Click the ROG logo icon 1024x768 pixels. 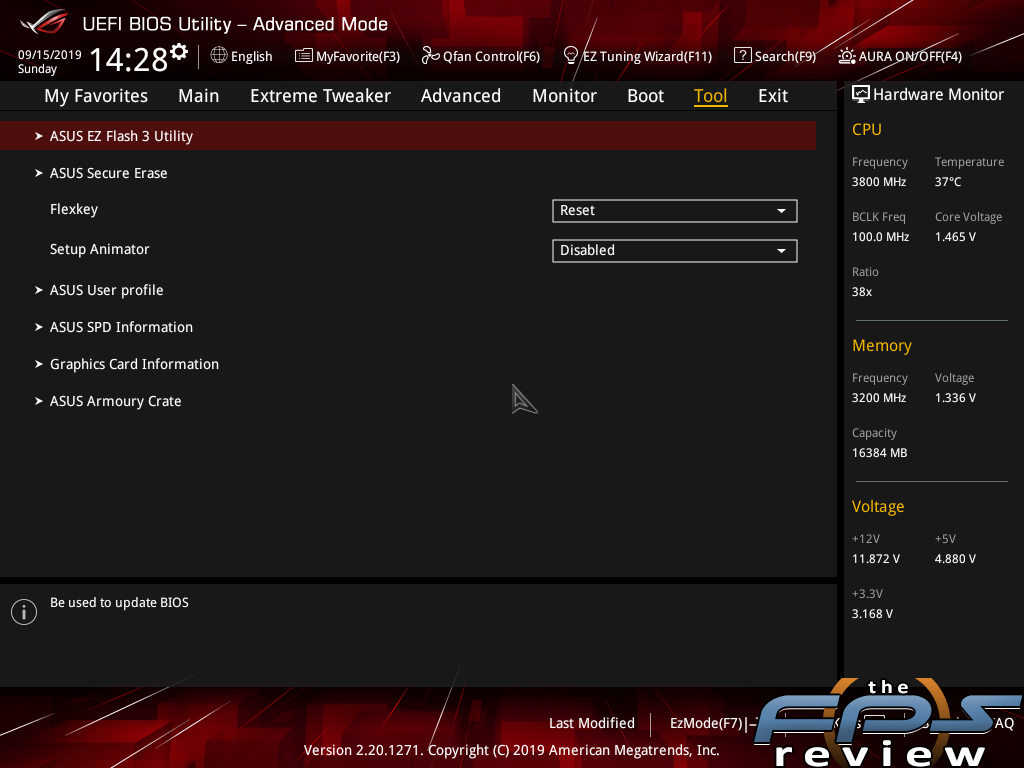pyautogui.click(x=44, y=22)
